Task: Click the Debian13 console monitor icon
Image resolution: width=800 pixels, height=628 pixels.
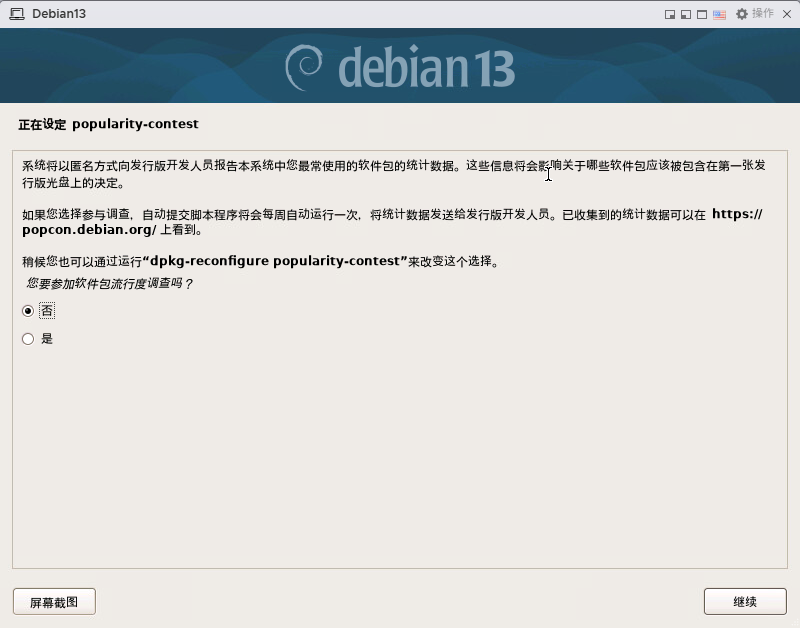Action: [17, 14]
